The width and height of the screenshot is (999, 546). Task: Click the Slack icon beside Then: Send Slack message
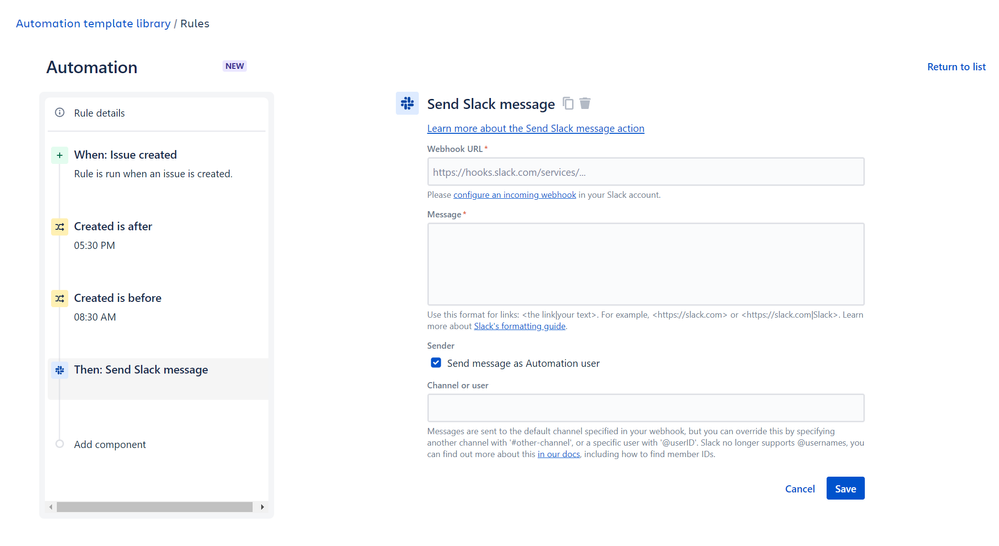tap(59, 370)
